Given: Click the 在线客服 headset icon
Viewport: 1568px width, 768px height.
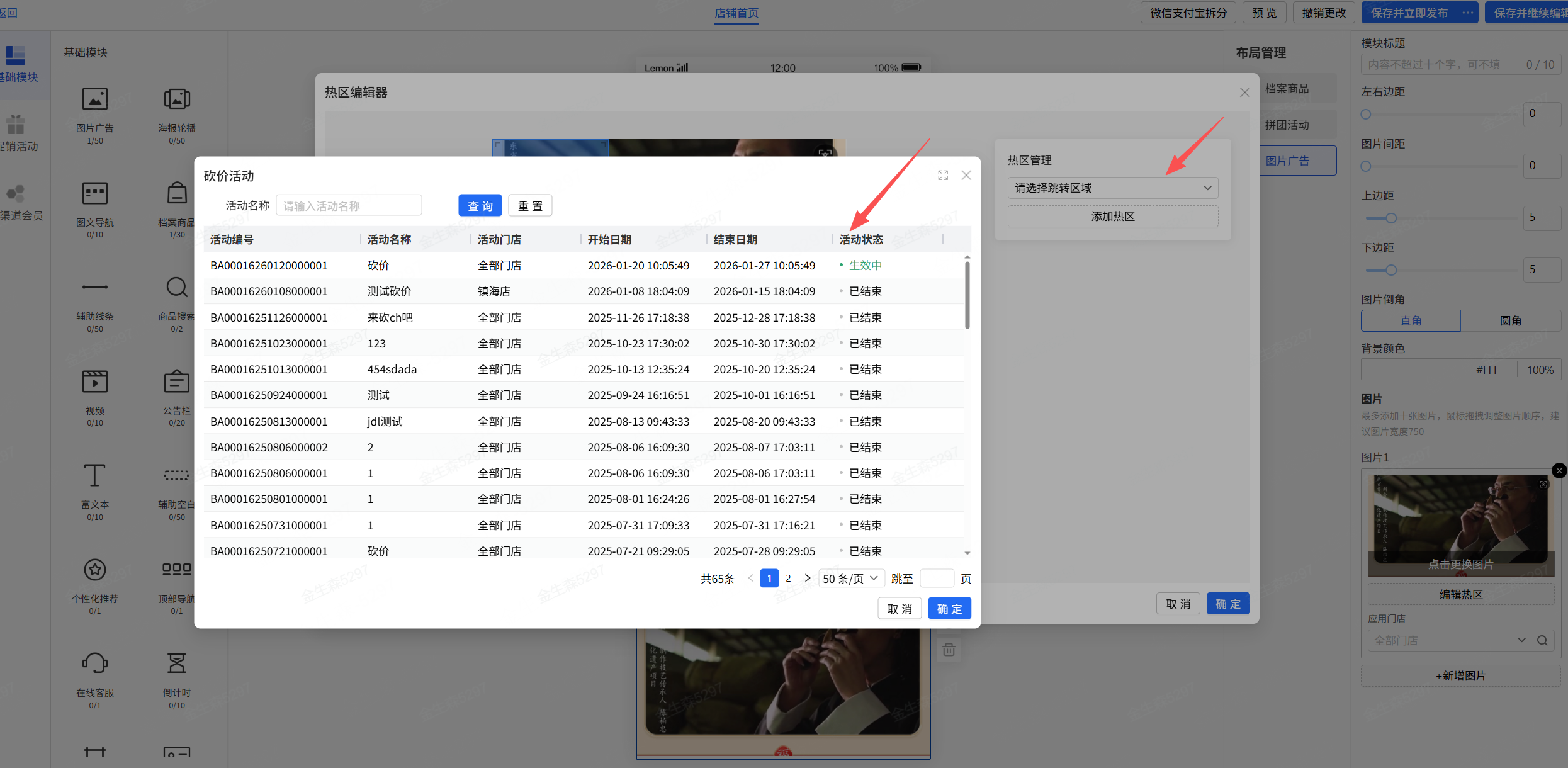Looking at the screenshot, I should [95, 664].
